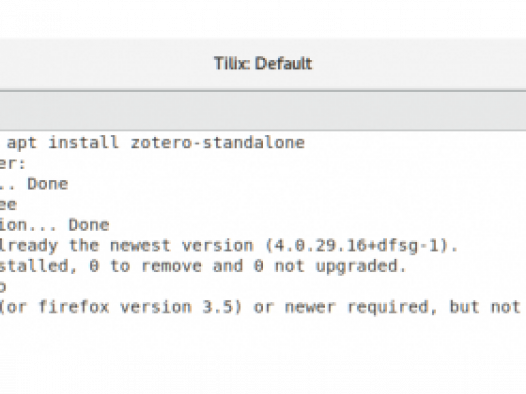Click the word firefox in the last line

74,307
